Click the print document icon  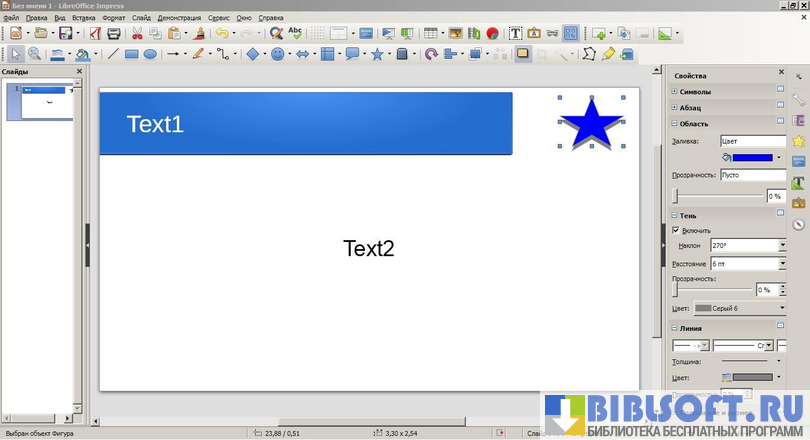tap(114, 33)
